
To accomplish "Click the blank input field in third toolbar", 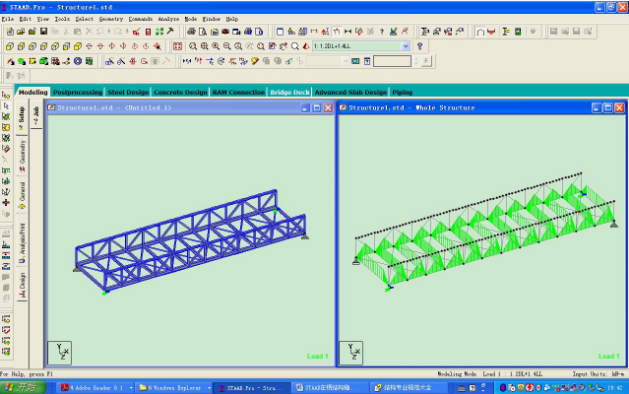I will (x=392, y=61).
